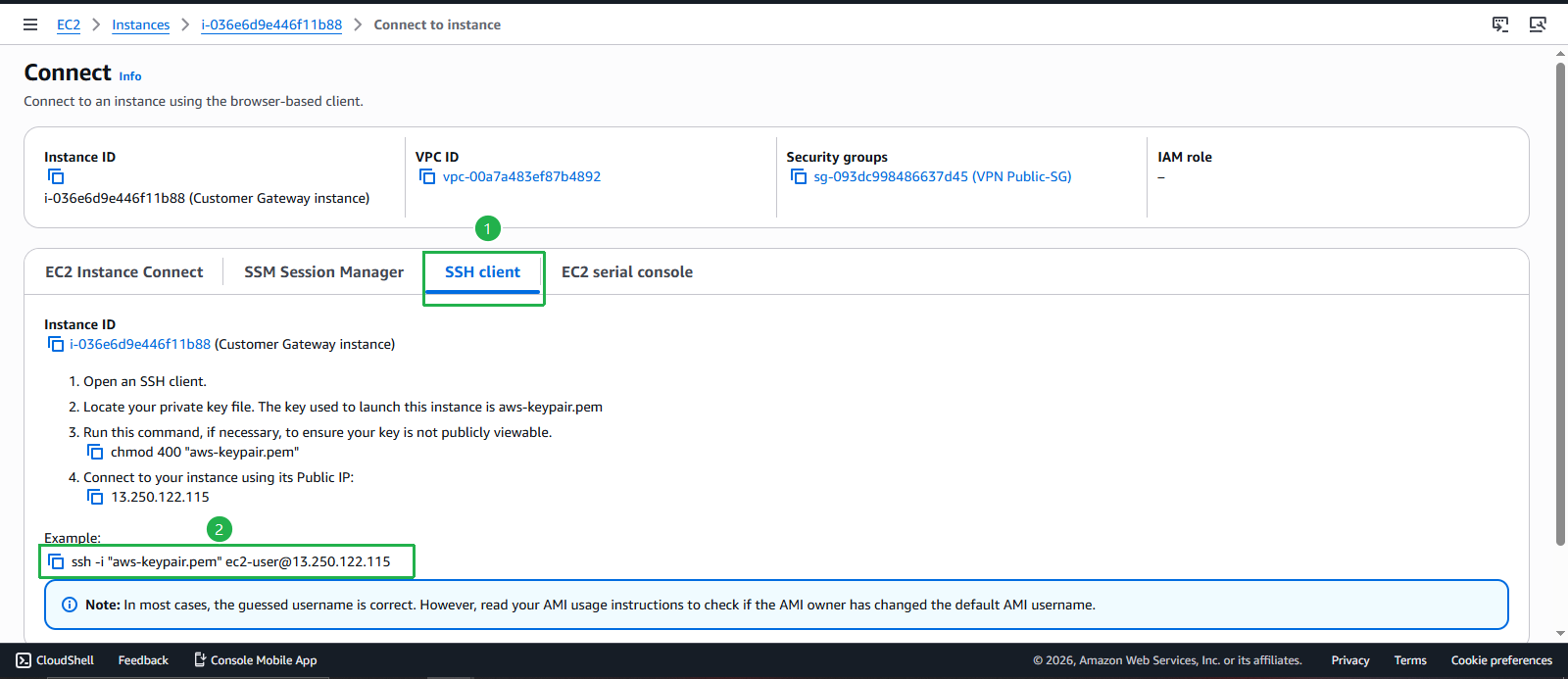Click the copyright text in the footer
The height and width of the screenshot is (679, 1568).
tap(1167, 660)
